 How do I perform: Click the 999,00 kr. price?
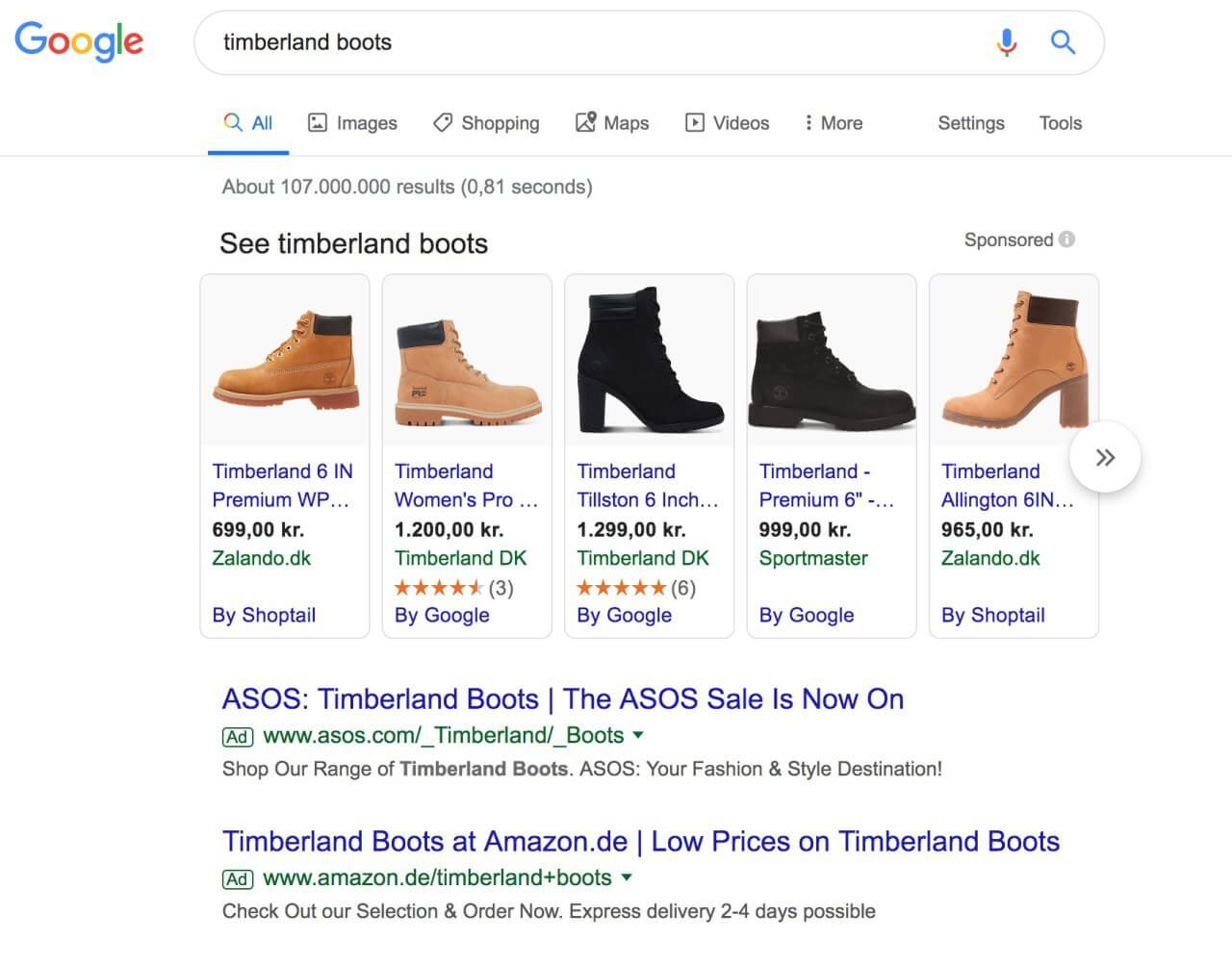805,529
